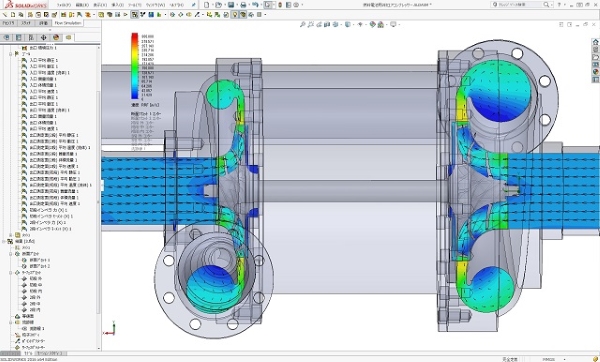Screen dimensions: 600x362
Task: Collapse the 流跡線 flow trajectories node
Action: click(11, 323)
